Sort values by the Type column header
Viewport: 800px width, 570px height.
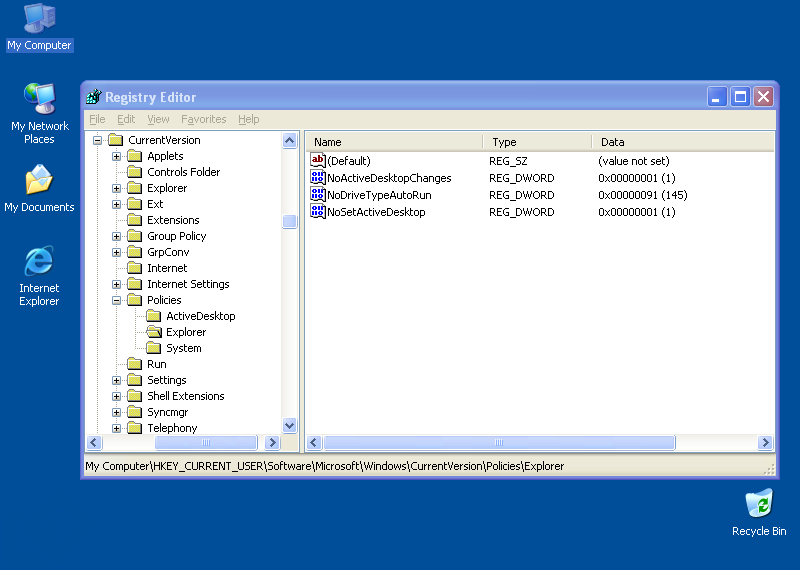point(537,142)
